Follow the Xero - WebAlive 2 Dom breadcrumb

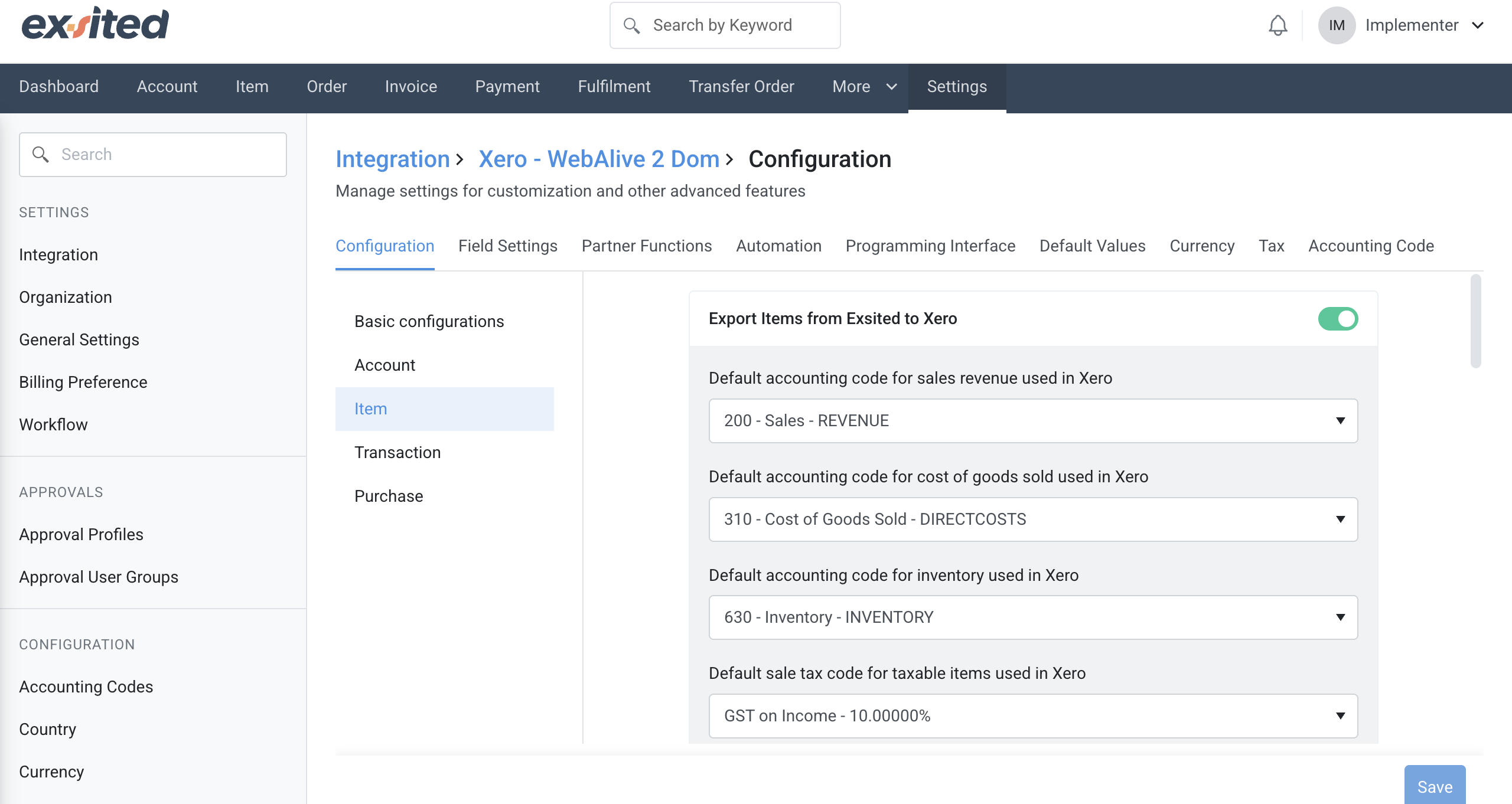click(599, 159)
